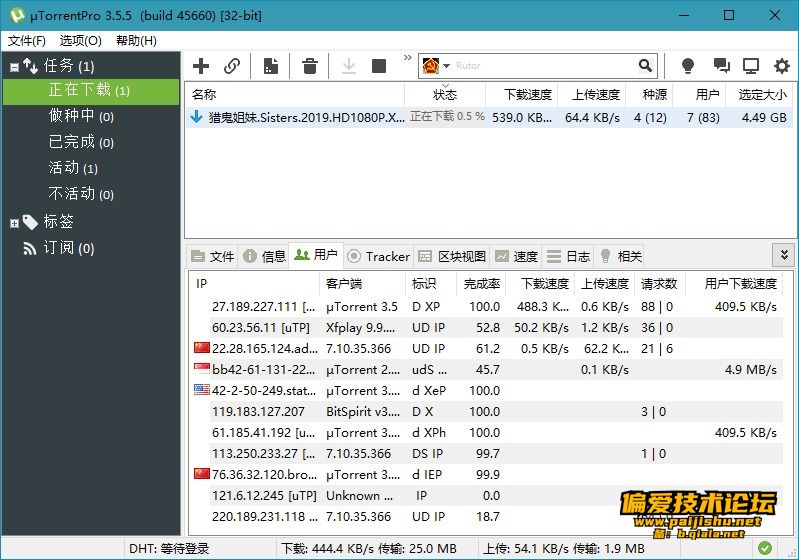This screenshot has height=560, width=799.
Task: Switch to the 区块视图 tab
Action: [x=452, y=256]
